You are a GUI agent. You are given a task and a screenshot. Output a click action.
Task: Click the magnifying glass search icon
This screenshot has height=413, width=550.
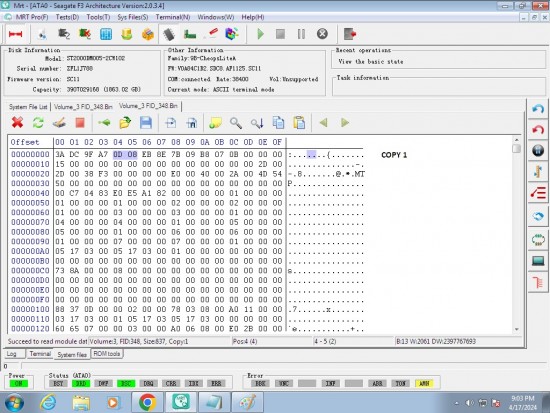(236, 123)
